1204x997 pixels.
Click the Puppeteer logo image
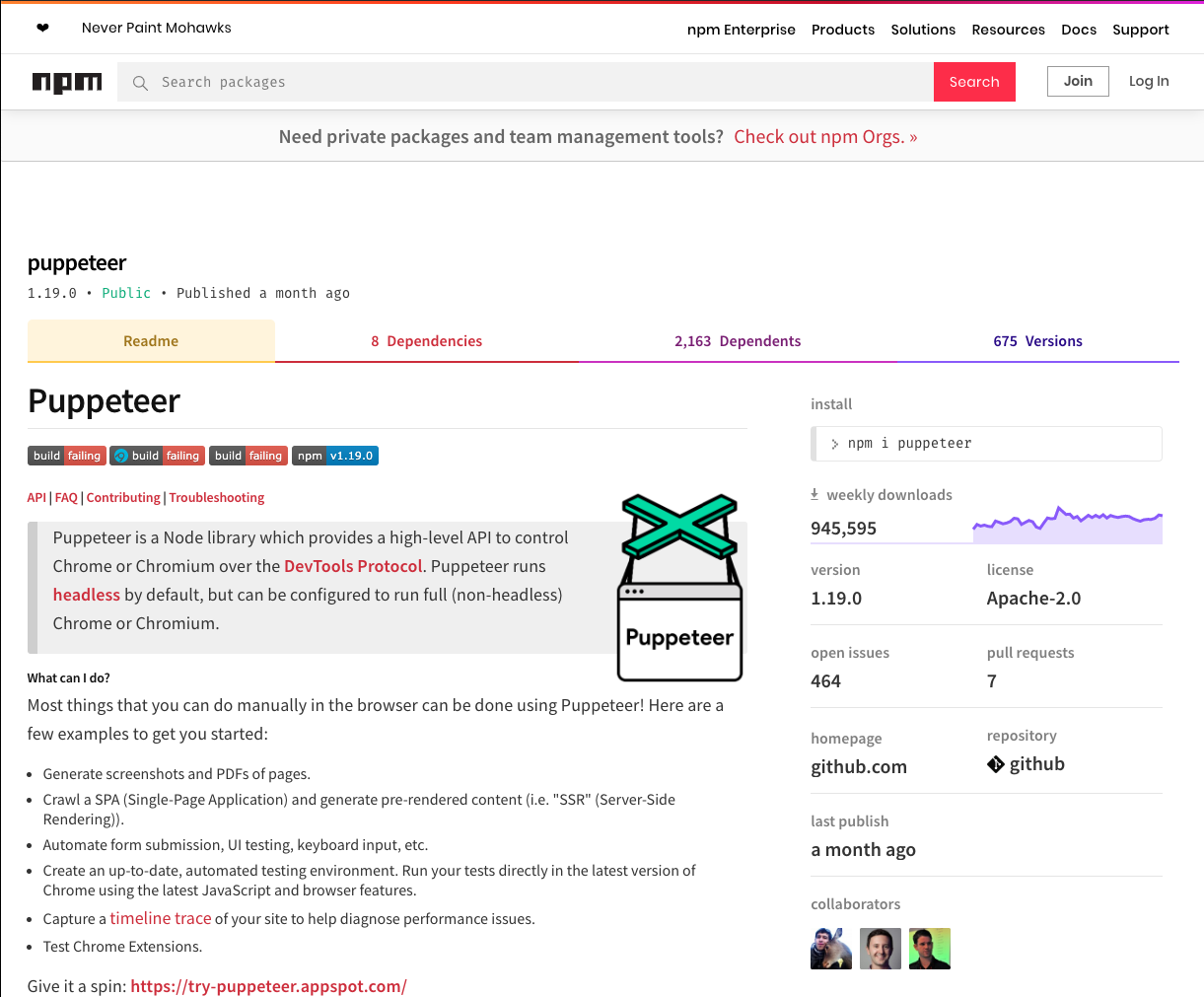[679, 588]
